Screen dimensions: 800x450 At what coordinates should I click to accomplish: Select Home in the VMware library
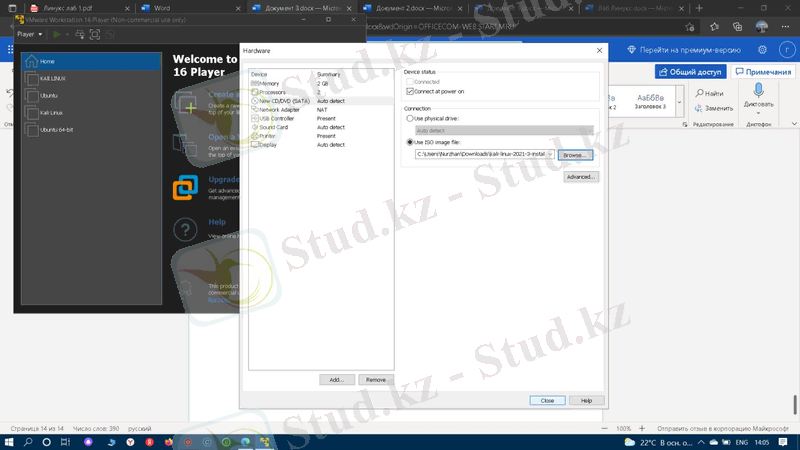coord(48,62)
